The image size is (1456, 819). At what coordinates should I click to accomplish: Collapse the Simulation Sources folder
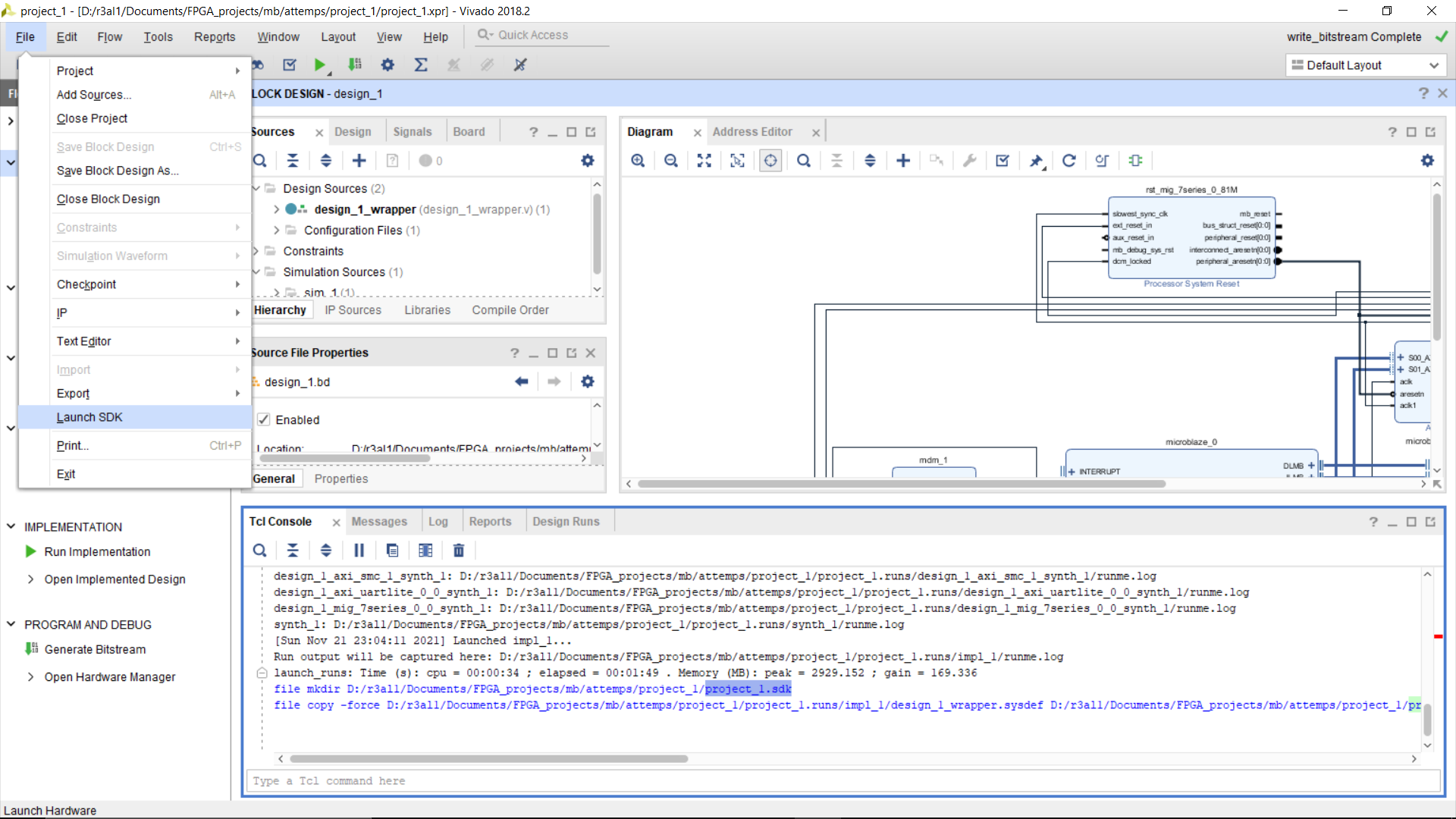pyautogui.click(x=256, y=271)
